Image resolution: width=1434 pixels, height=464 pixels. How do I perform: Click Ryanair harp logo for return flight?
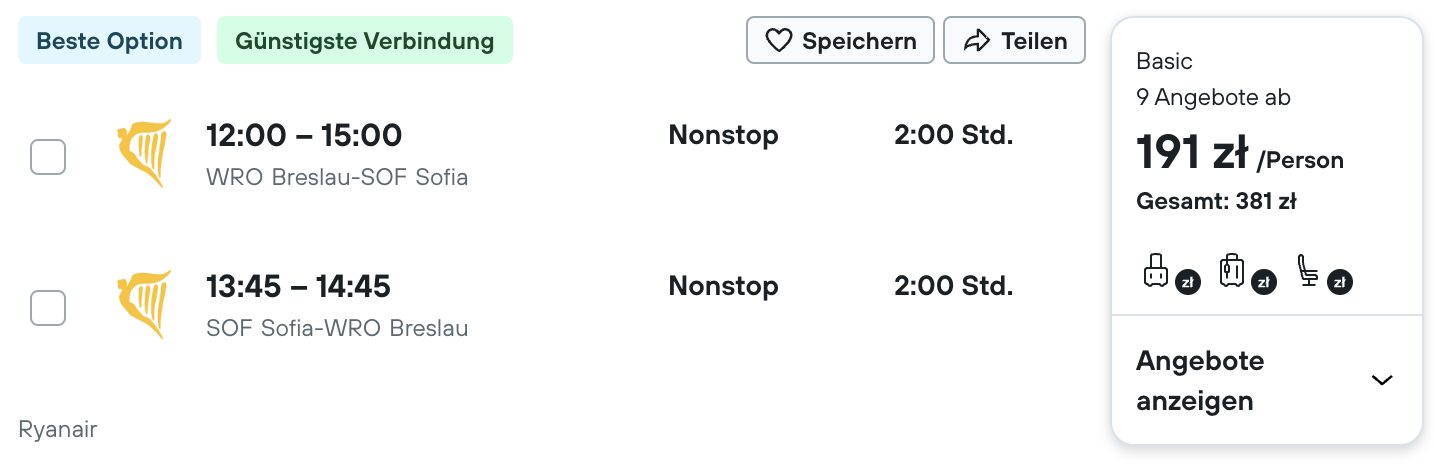pyautogui.click(x=144, y=305)
